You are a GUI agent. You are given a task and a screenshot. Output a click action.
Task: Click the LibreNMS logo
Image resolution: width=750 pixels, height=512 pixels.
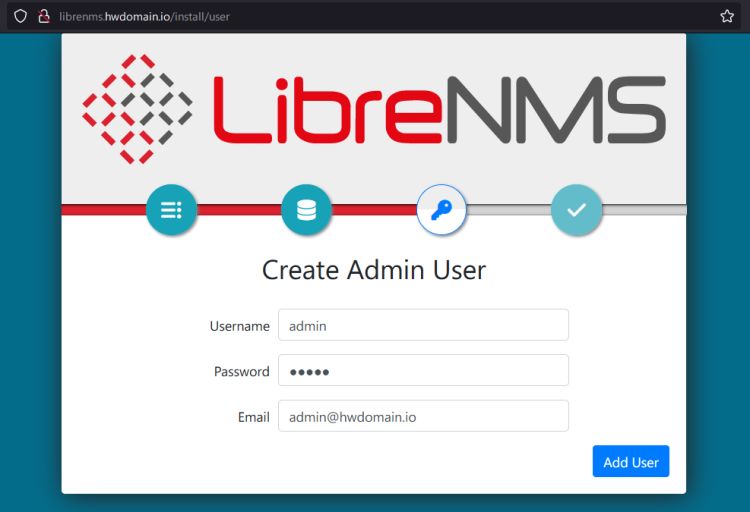[x=374, y=109]
